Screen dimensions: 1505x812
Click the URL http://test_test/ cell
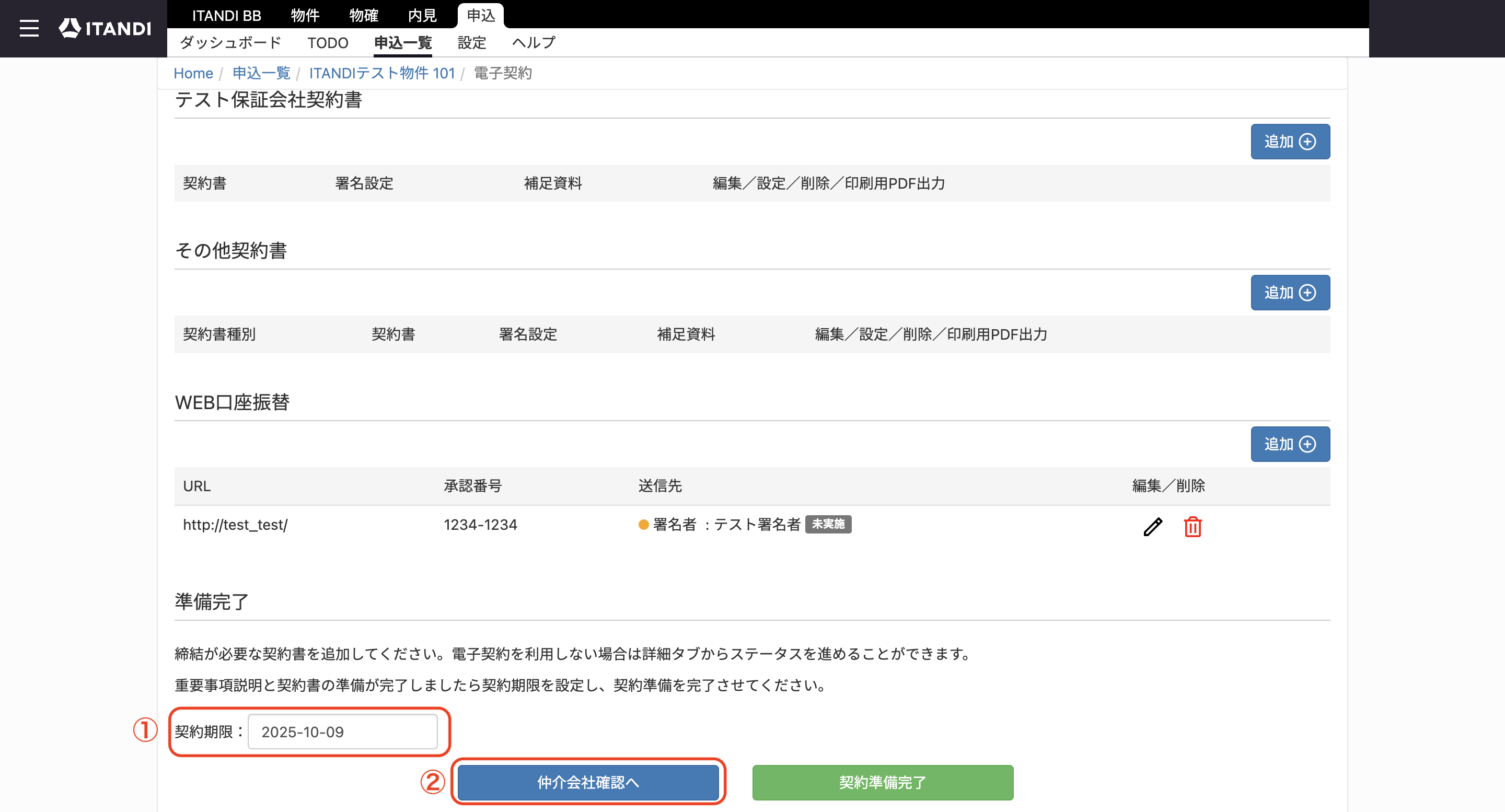[235, 525]
